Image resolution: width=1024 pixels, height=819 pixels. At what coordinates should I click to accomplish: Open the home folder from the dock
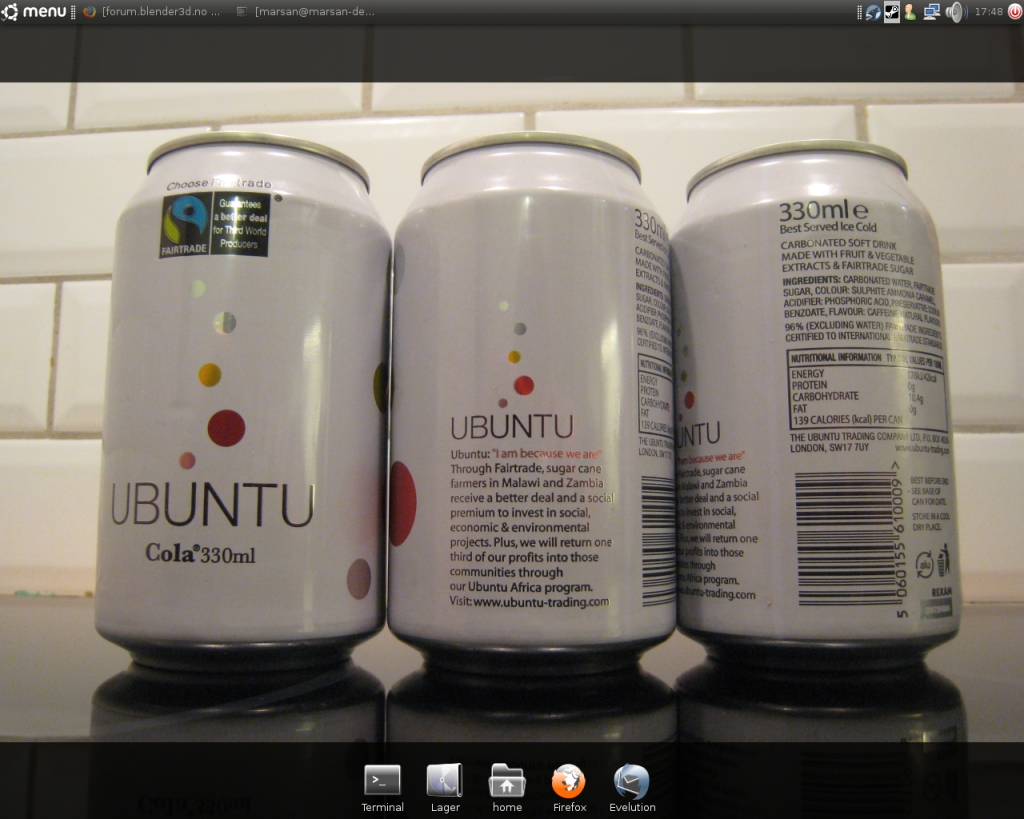click(507, 788)
